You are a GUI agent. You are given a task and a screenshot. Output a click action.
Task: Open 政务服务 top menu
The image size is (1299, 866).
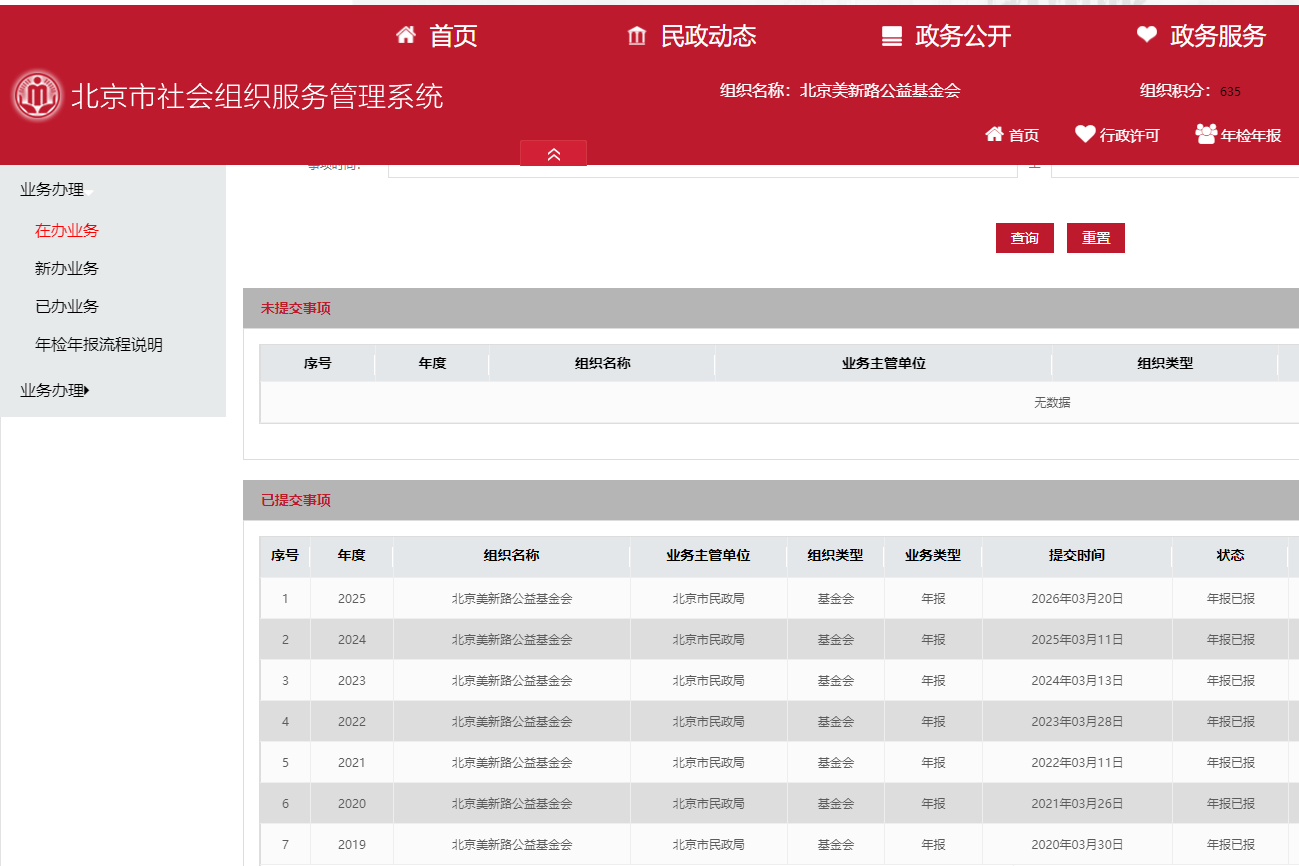coord(1218,36)
